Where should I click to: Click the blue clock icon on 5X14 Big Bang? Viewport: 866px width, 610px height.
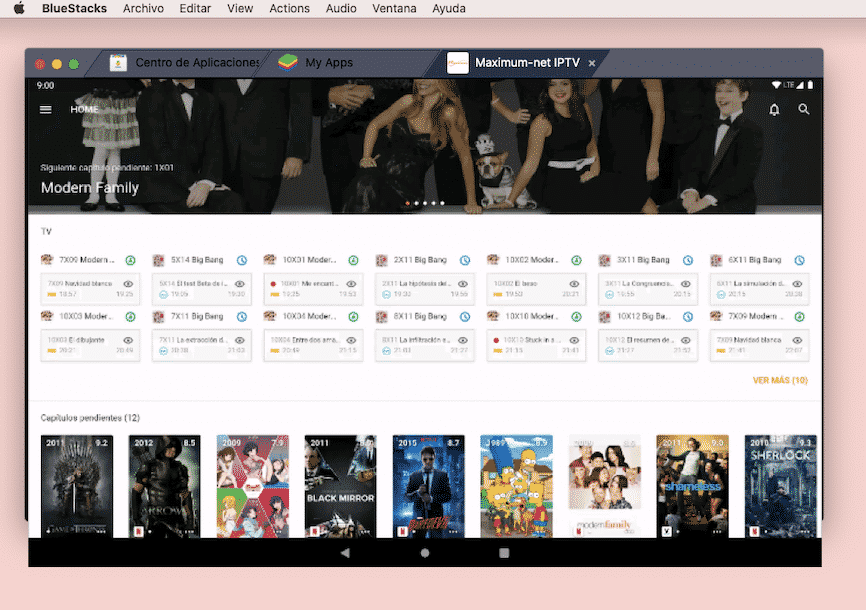pos(242,259)
